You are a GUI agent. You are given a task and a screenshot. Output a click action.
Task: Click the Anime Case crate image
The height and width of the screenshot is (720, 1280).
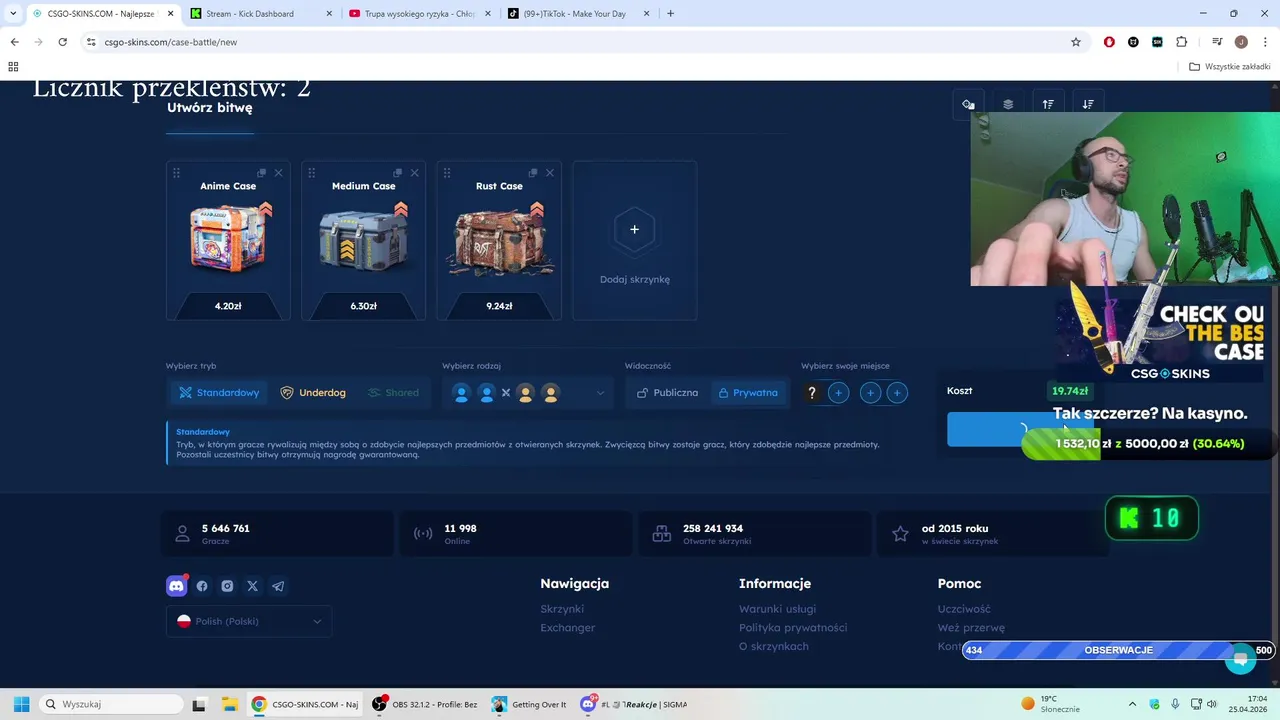pyautogui.click(x=228, y=239)
